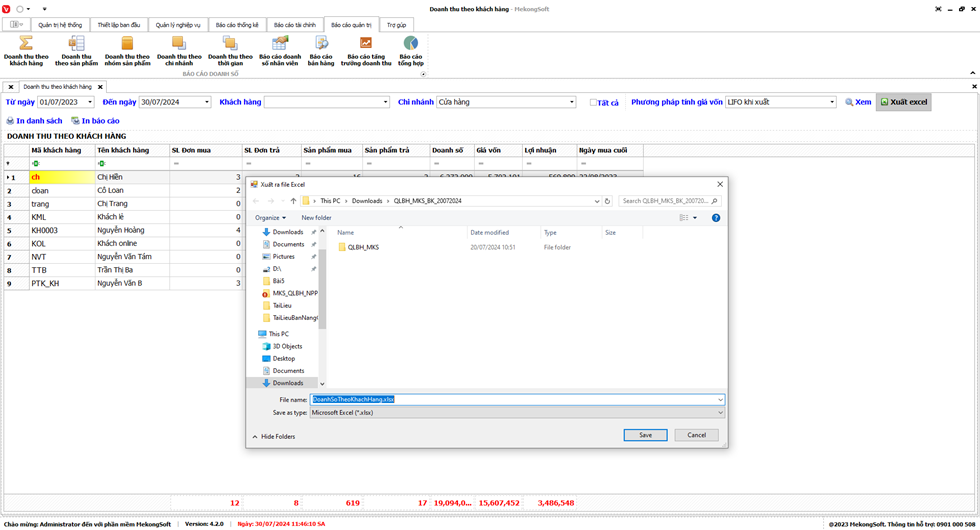Collapse folders with Hide Folders
Viewport: 980px width, 530px height.
274,436
